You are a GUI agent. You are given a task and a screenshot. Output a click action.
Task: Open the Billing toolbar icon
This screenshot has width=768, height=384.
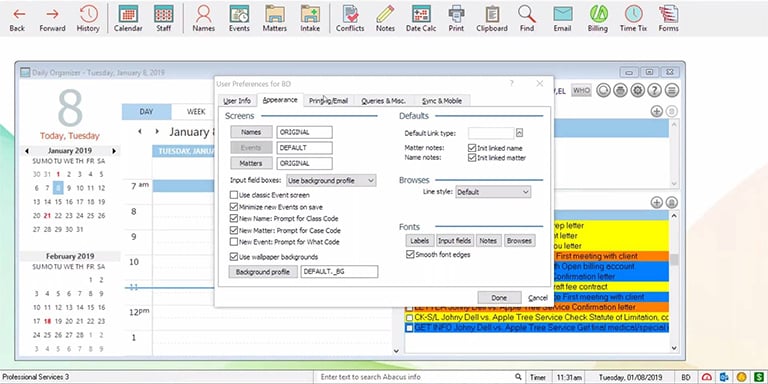[598, 18]
